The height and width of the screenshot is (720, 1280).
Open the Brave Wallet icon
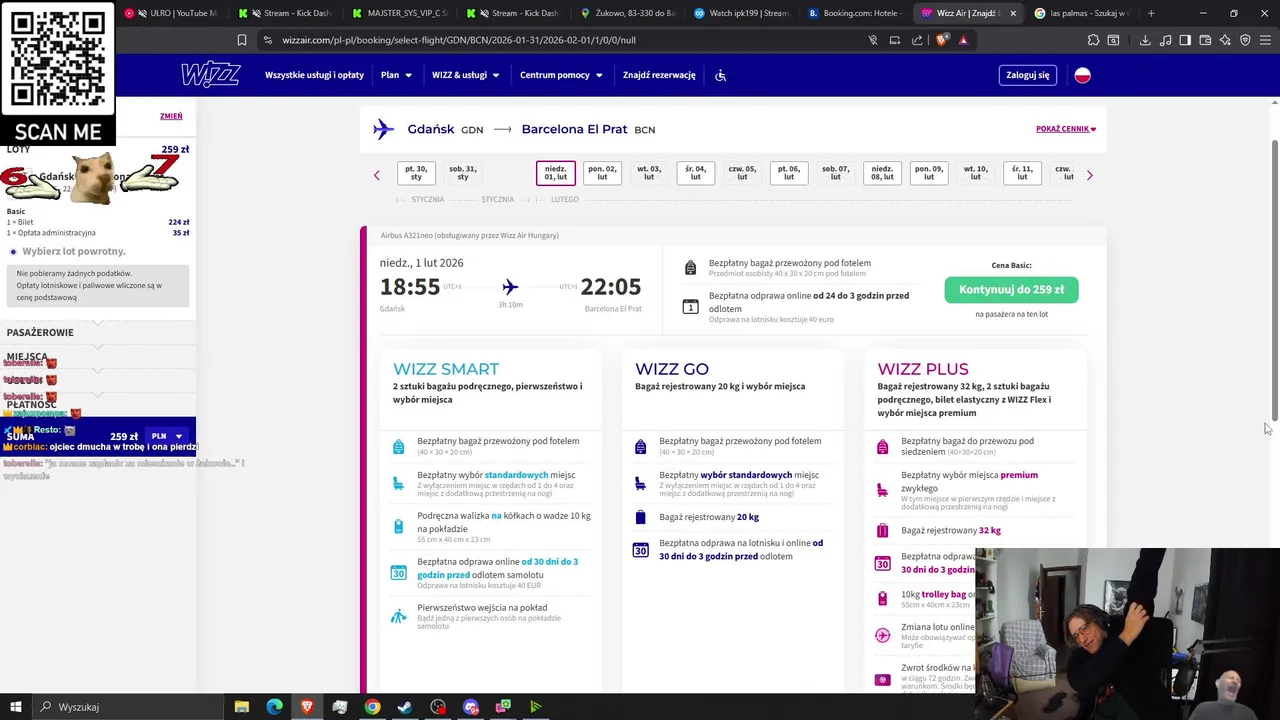[1205, 40]
